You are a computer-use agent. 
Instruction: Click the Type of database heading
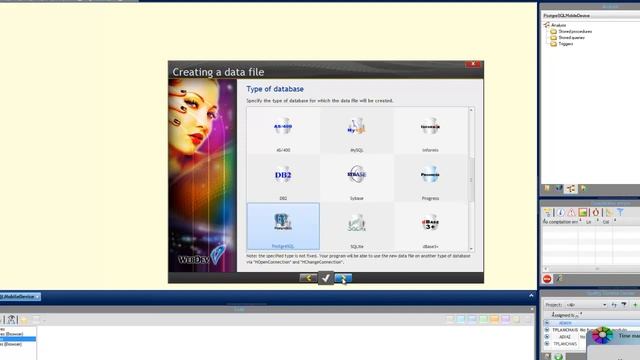click(x=275, y=89)
